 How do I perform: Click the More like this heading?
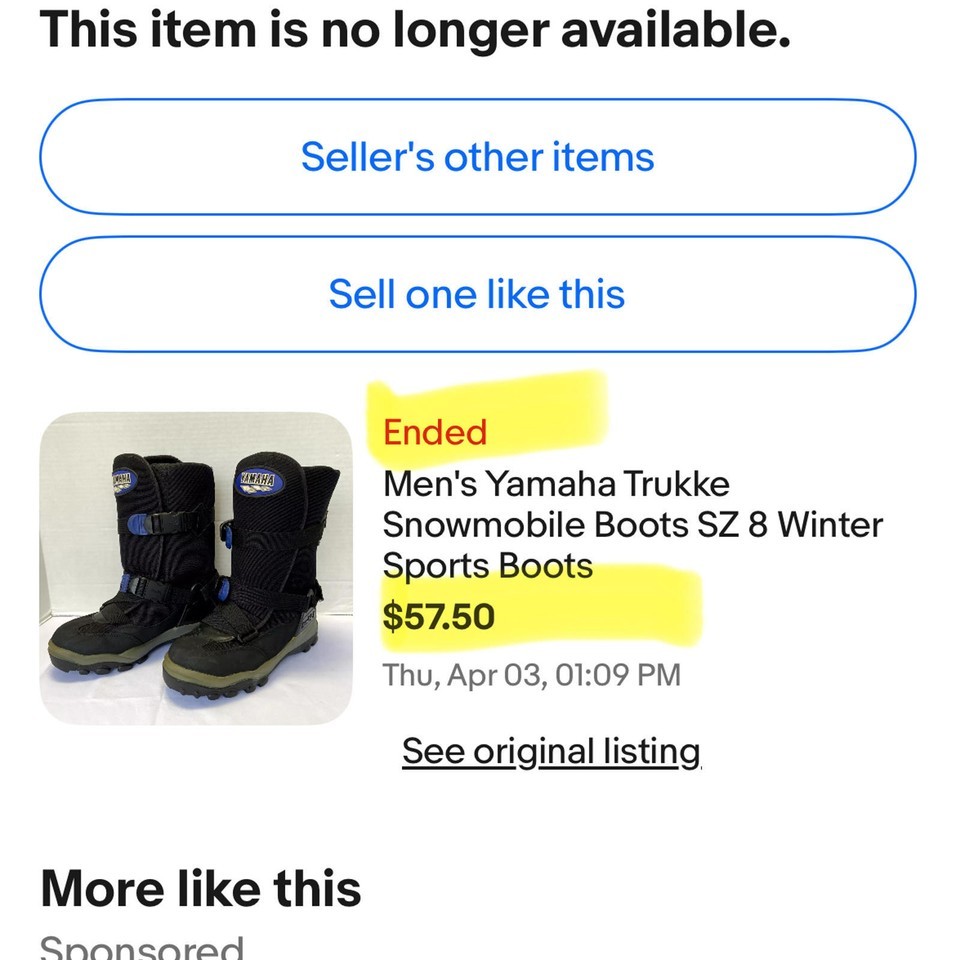pyautogui.click(x=201, y=888)
